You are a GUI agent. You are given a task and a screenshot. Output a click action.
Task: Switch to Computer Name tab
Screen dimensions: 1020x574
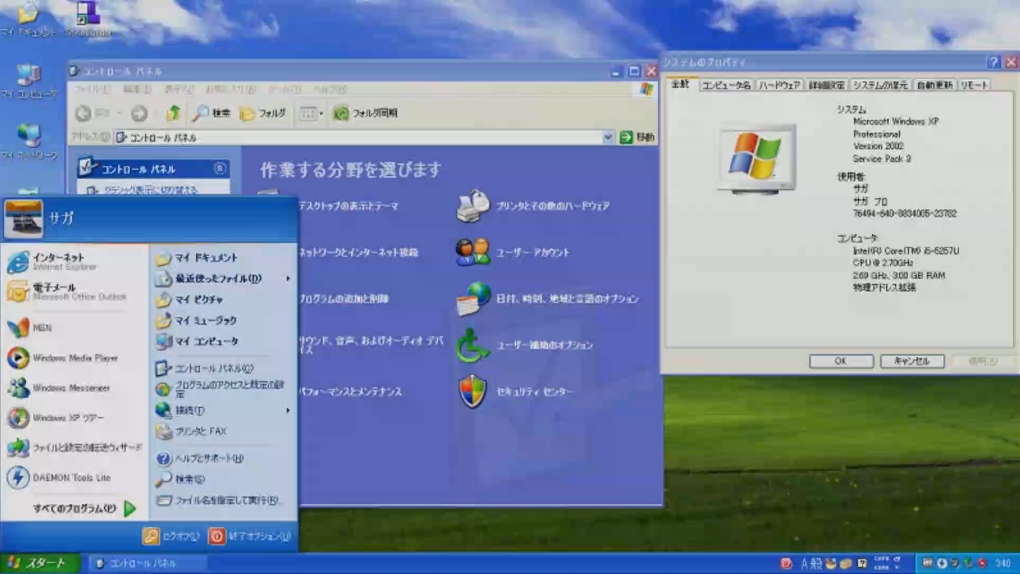pyautogui.click(x=727, y=85)
